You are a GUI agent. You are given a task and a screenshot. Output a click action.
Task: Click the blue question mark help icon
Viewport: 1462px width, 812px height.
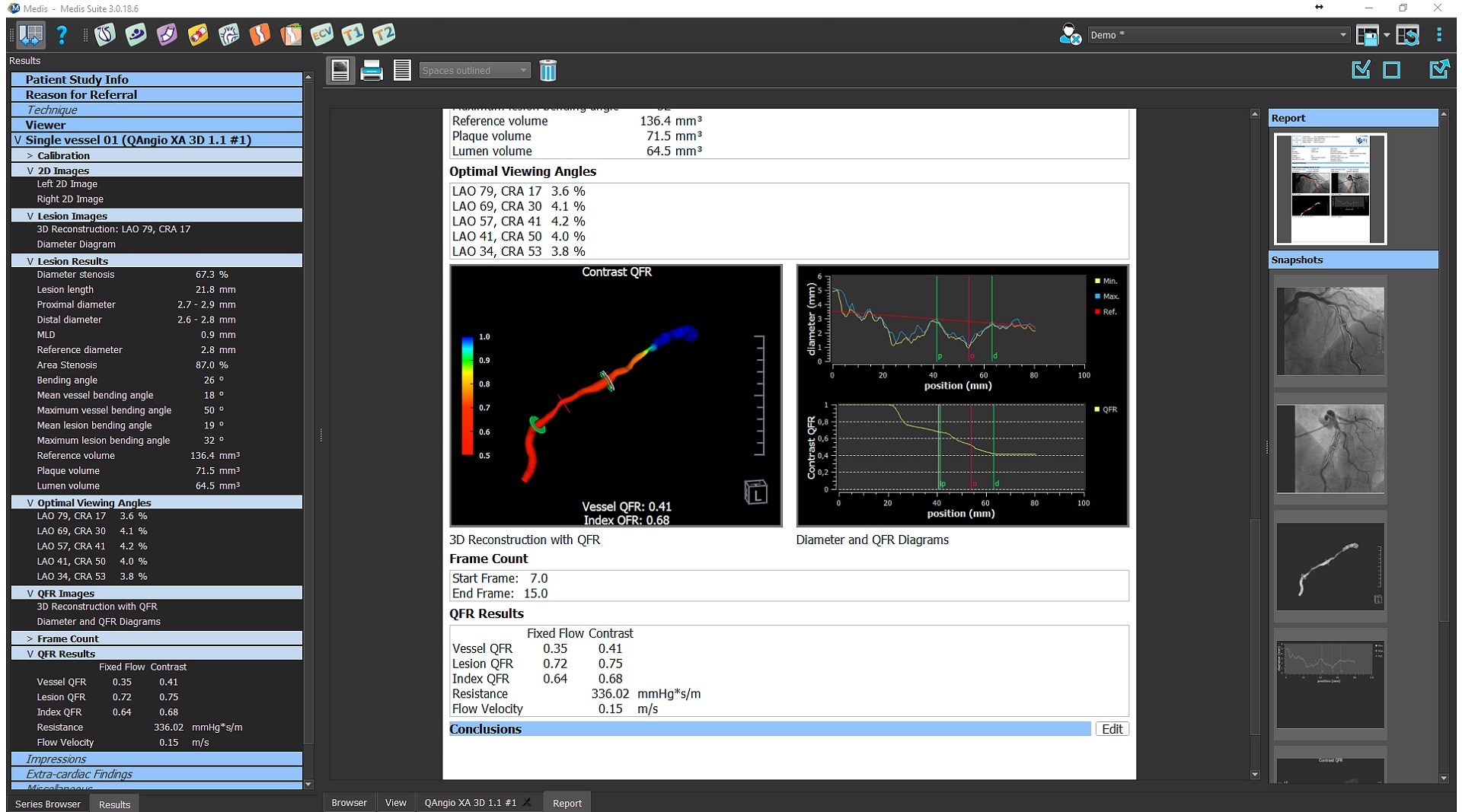[62, 34]
